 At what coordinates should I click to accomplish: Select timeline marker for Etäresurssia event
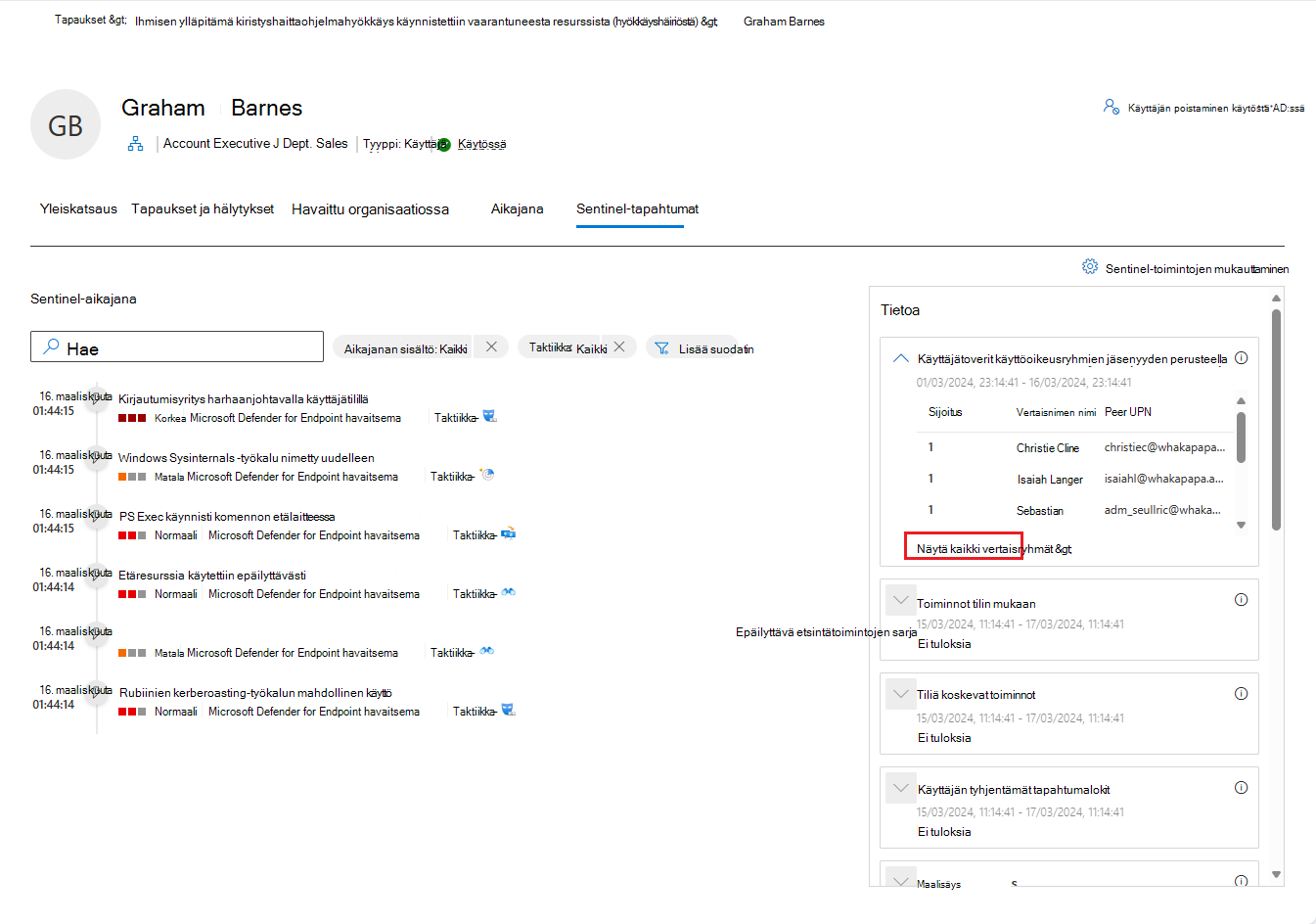click(x=96, y=575)
